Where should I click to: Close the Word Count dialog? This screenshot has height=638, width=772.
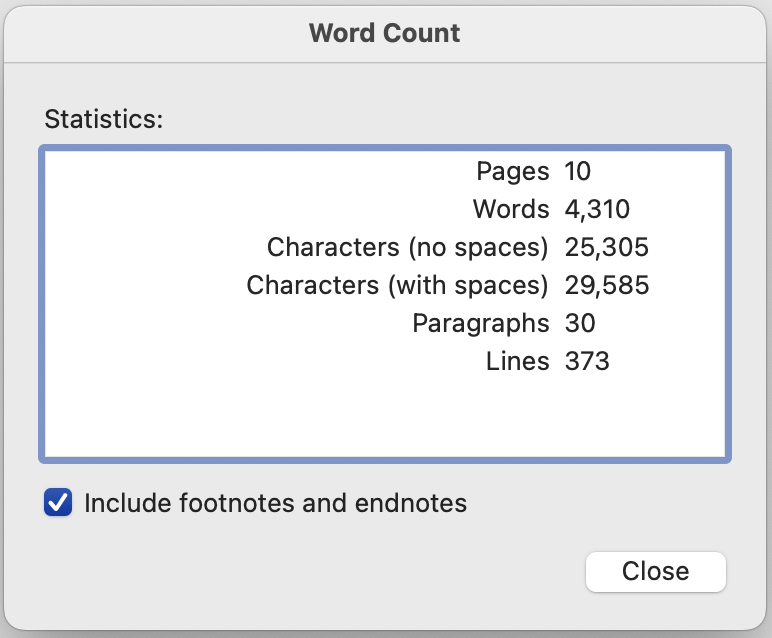point(655,572)
